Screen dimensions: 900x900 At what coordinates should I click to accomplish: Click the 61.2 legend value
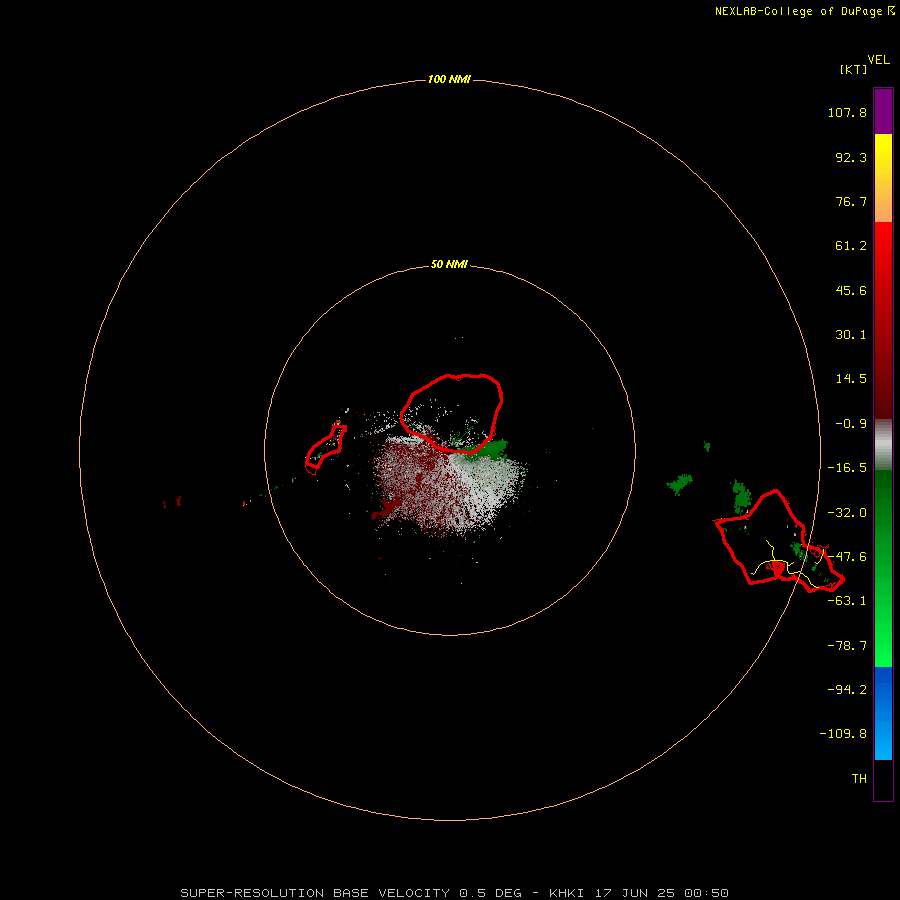tap(851, 246)
